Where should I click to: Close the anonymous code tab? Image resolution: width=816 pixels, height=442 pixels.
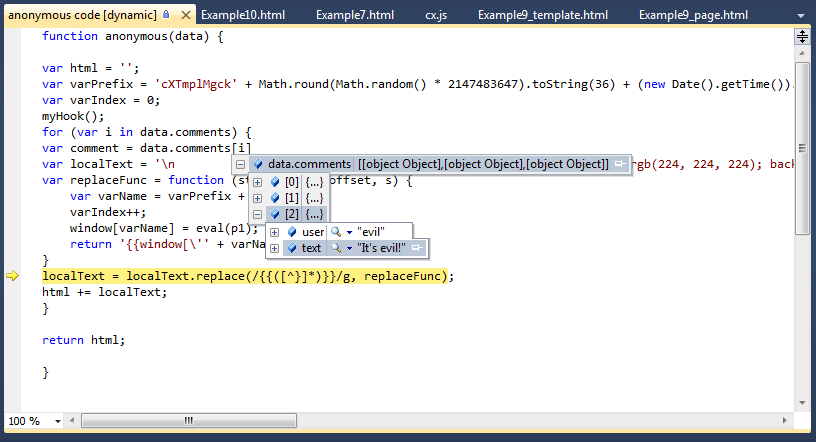point(185,15)
